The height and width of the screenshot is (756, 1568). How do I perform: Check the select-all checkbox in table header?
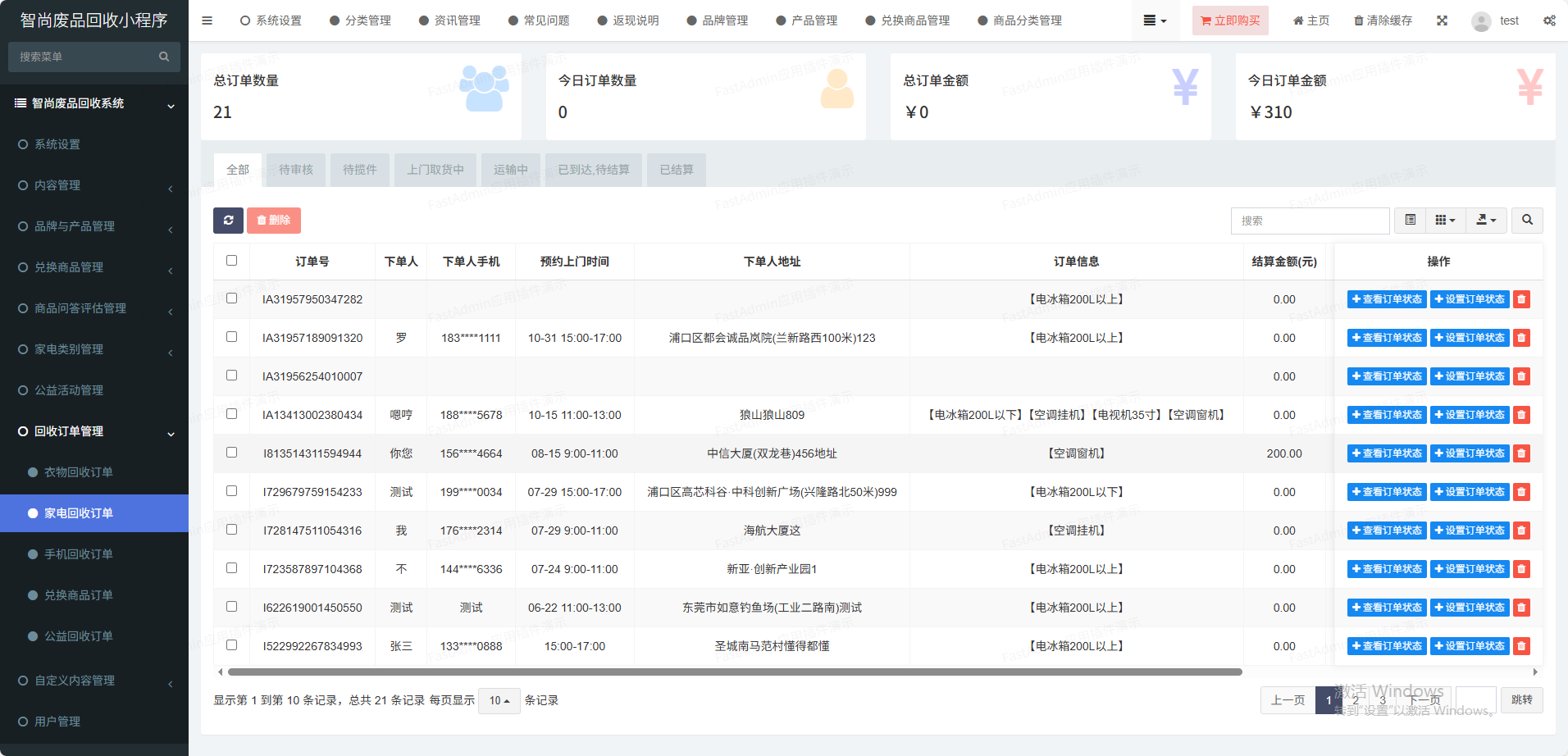pyautogui.click(x=231, y=261)
